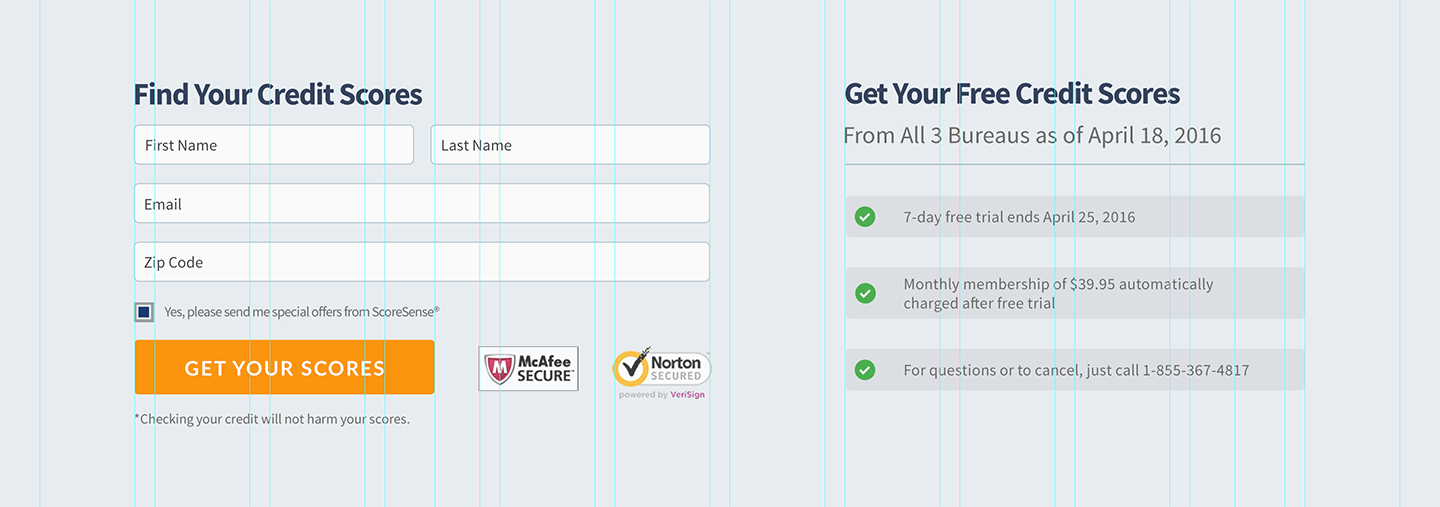
Task: Click the phone number 1-855-367-4817 row
Action: pos(1075,370)
